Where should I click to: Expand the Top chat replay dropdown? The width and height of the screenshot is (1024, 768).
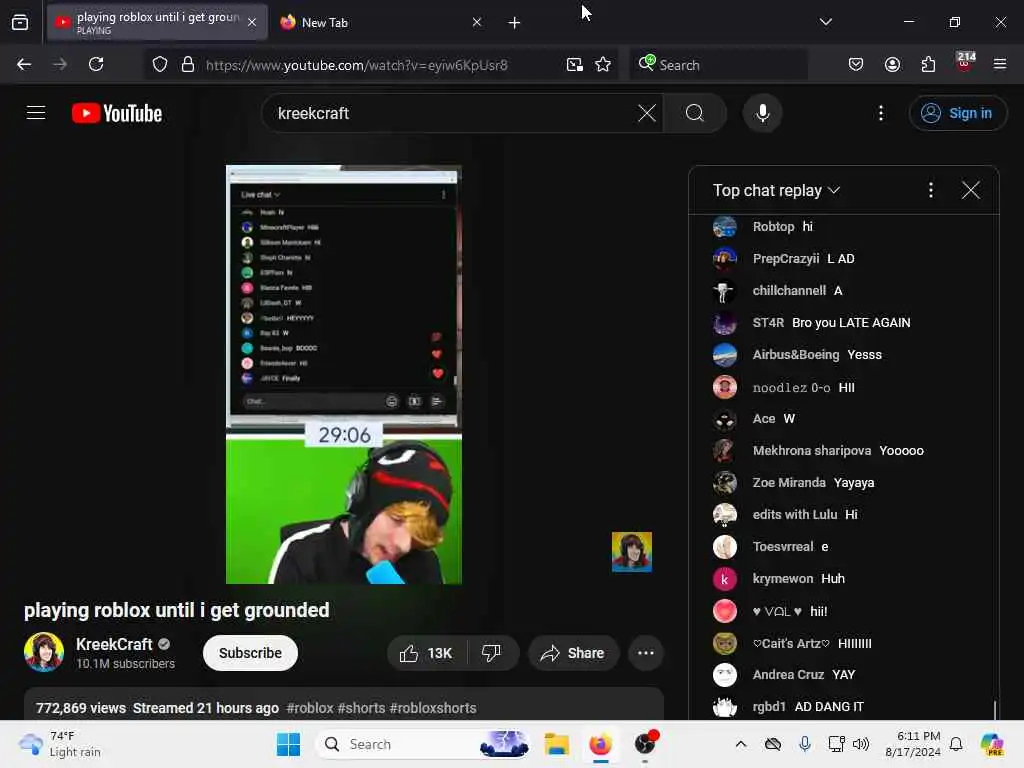(x=776, y=190)
